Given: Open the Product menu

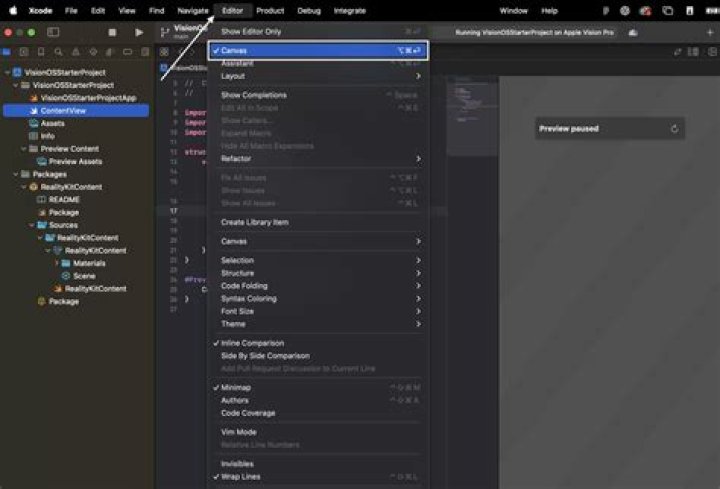Looking at the screenshot, I should click(270, 11).
